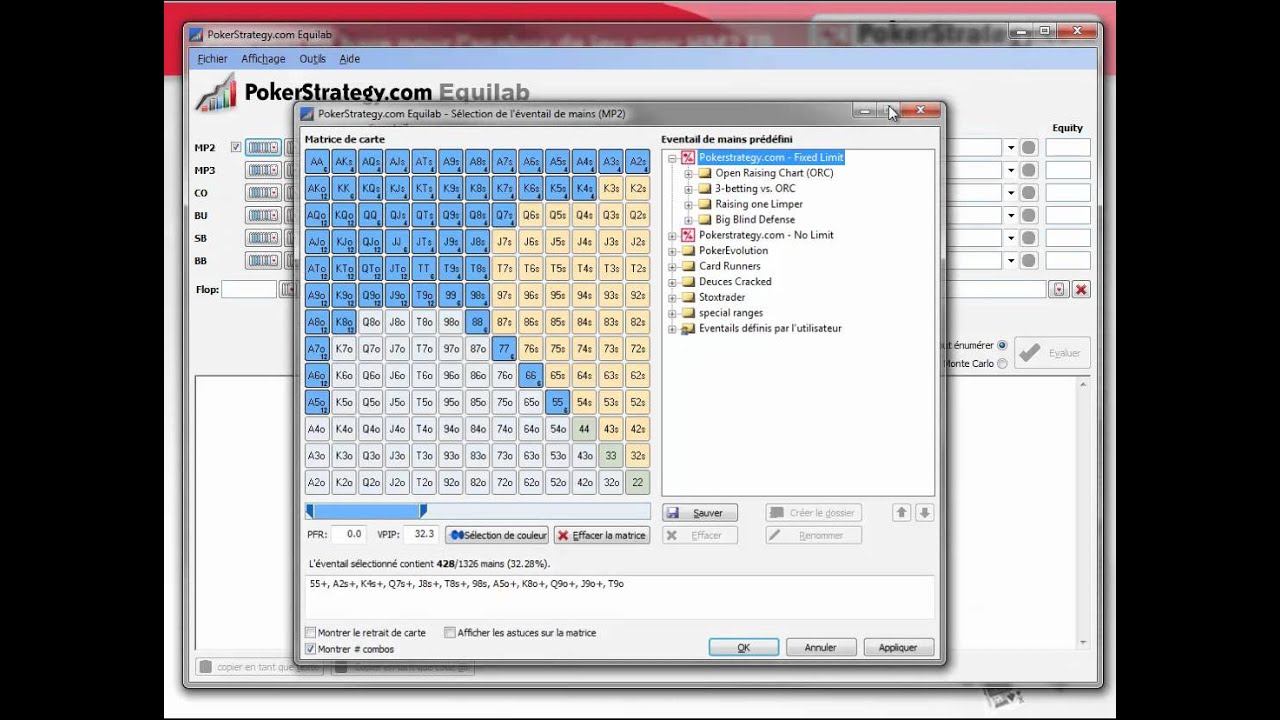The image size is (1280, 720).
Task: Open the Outils menu
Action: pos(312,59)
